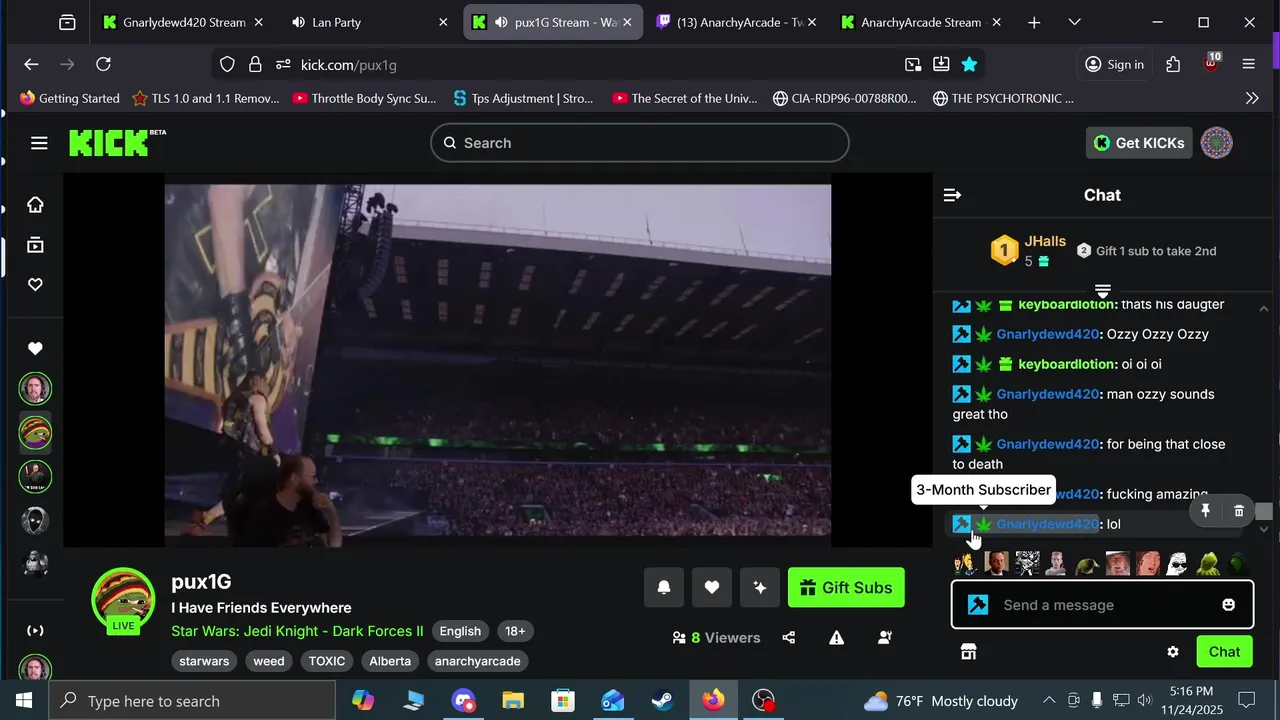
Task: Open the Browse icon in Kick sidebar
Action: click(x=35, y=245)
